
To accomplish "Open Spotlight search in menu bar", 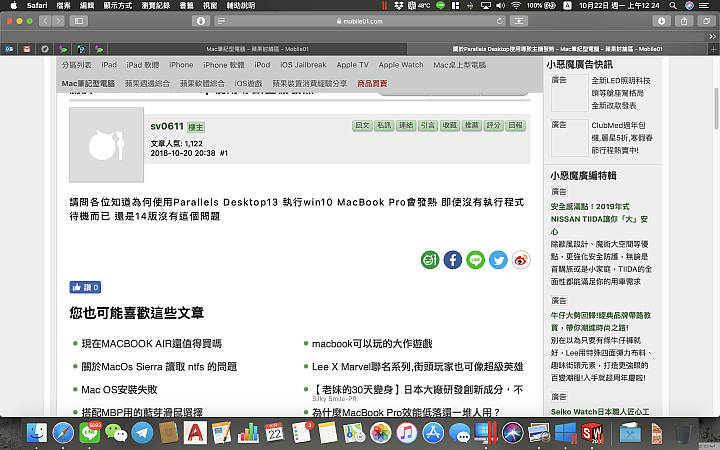I will [x=673, y=6].
